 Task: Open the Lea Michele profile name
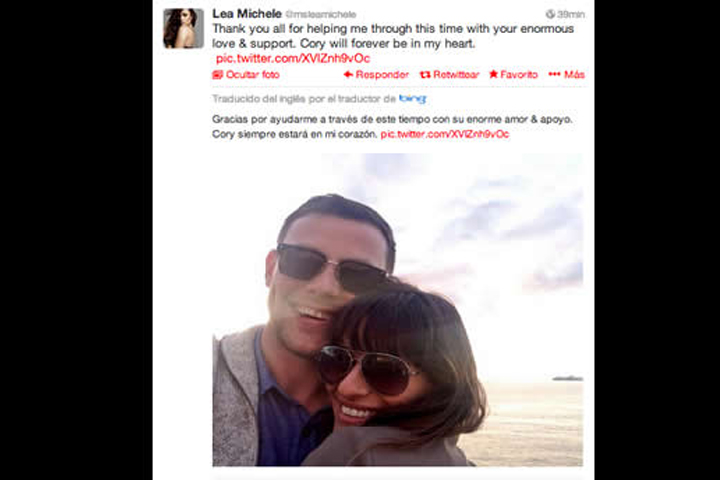247,14
